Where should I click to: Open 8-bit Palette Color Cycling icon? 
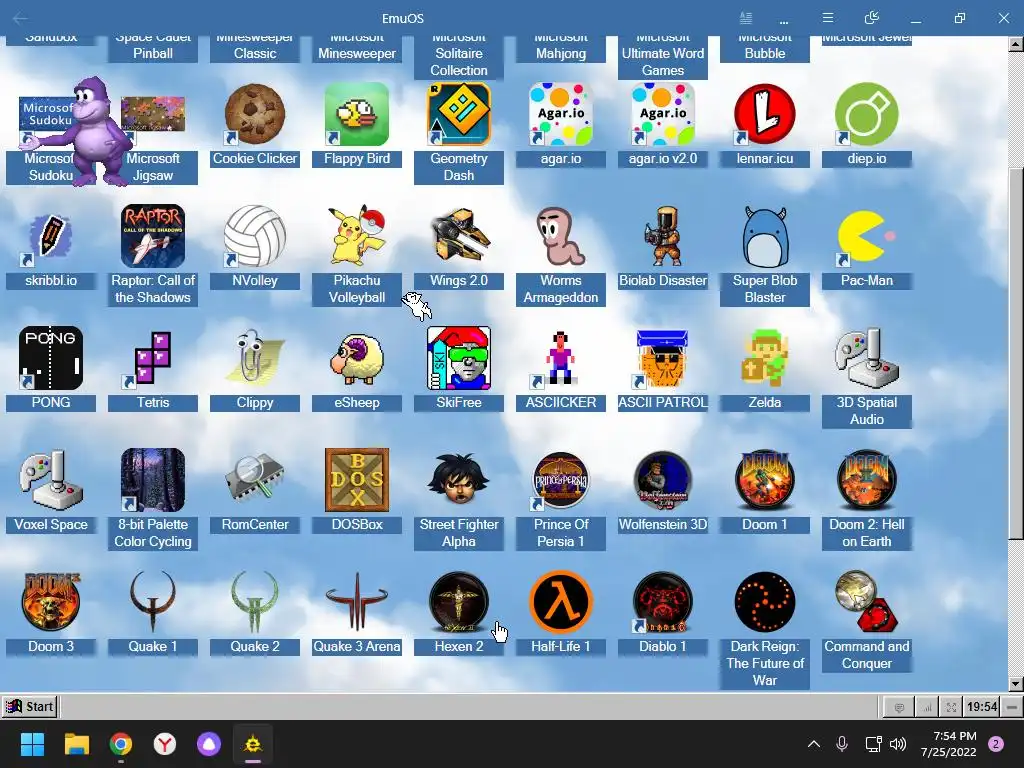(x=153, y=481)
